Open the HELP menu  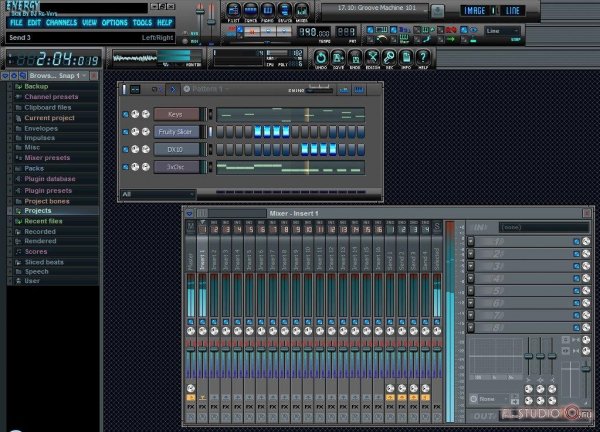[x=165, y=23]
